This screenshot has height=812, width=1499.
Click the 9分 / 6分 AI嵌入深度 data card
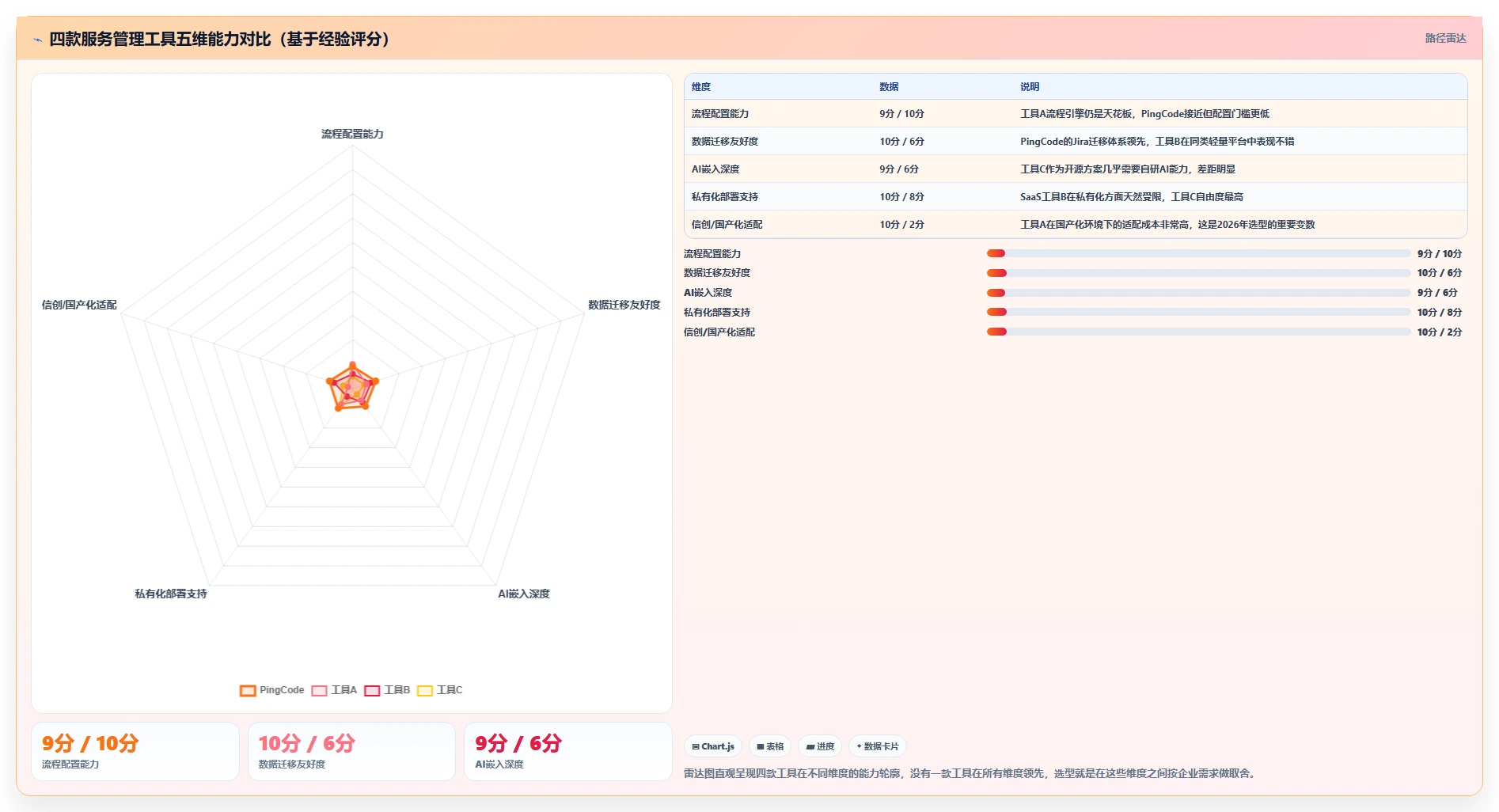[x=568, y=751]
